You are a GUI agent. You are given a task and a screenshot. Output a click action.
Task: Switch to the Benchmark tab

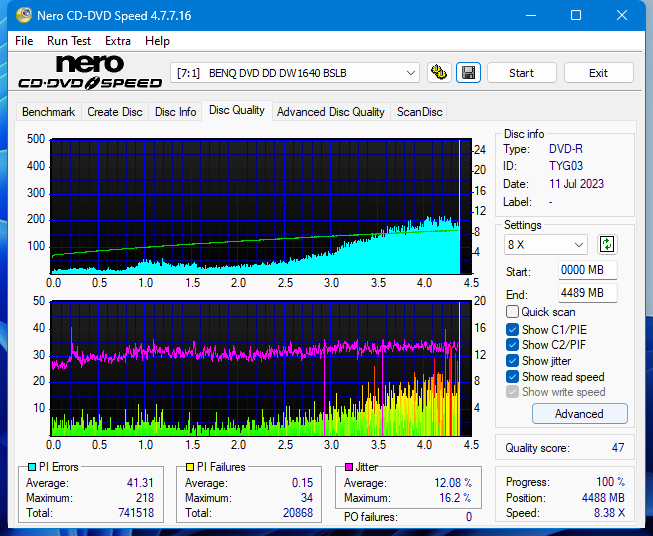click(49, 112)
